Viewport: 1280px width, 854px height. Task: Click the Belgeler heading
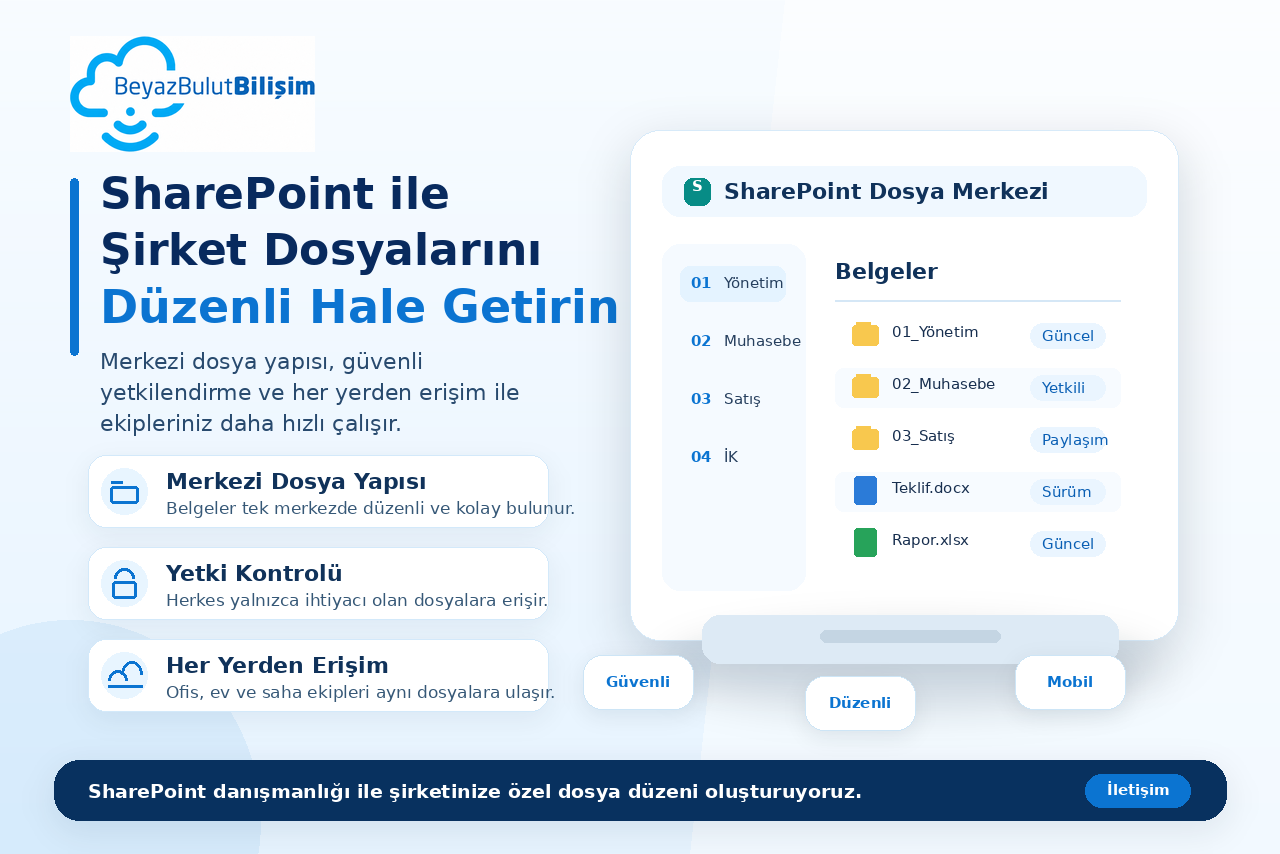(886, 272)
